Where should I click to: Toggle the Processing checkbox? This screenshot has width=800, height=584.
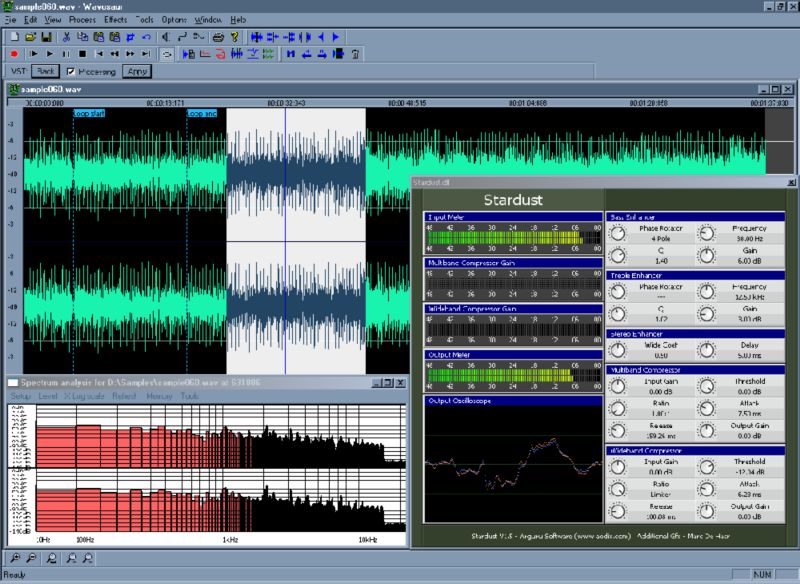click(x=70, y=72)
